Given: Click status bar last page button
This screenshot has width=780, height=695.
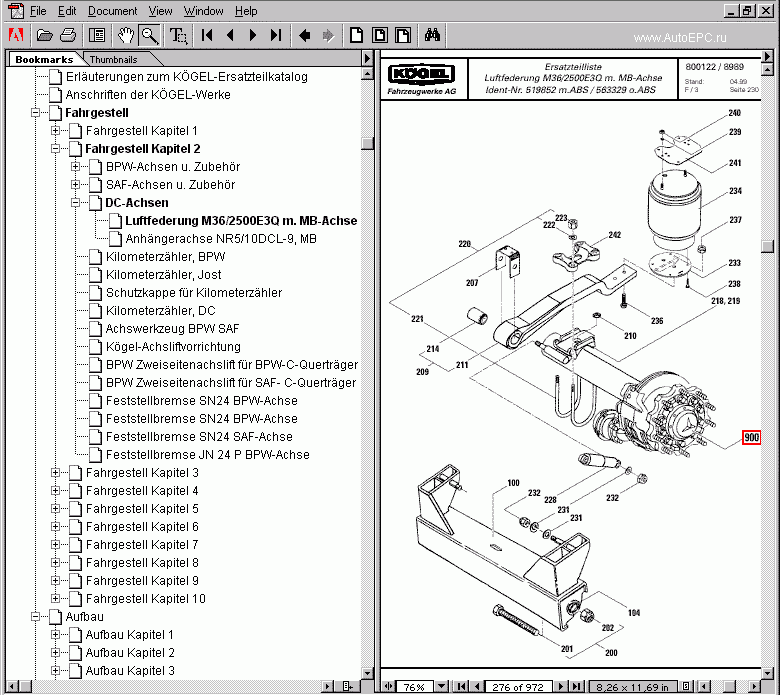Looking at the screenshot, I should tap(577, 687).
